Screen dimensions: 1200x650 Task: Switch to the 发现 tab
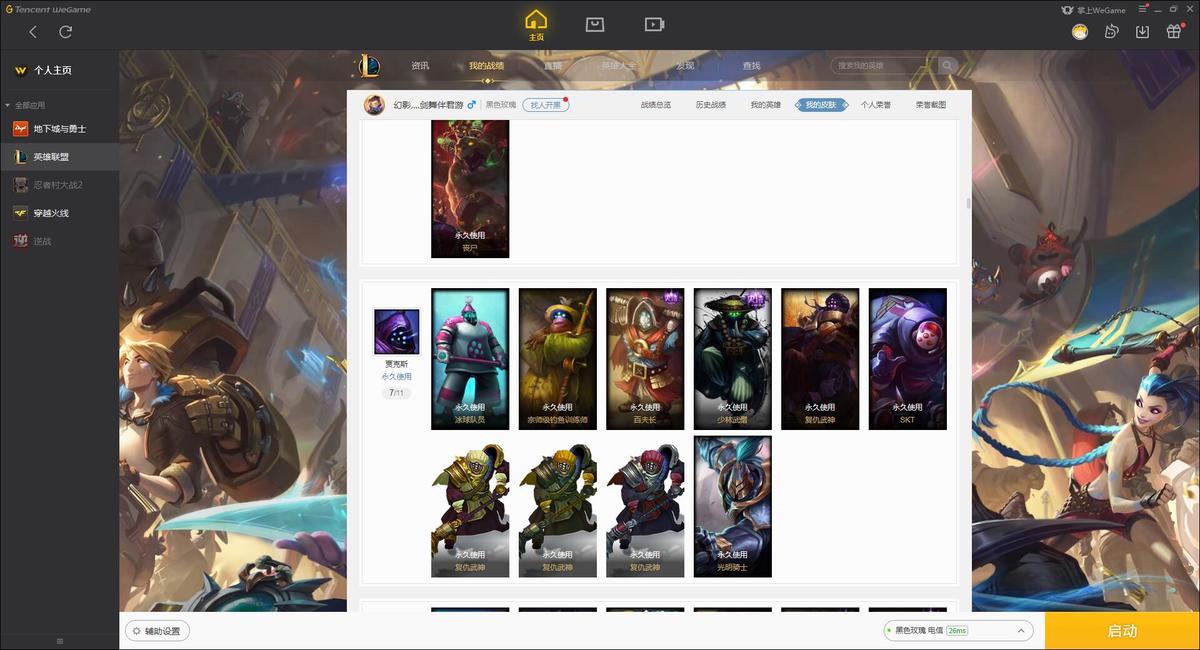[x=685, y=66]
